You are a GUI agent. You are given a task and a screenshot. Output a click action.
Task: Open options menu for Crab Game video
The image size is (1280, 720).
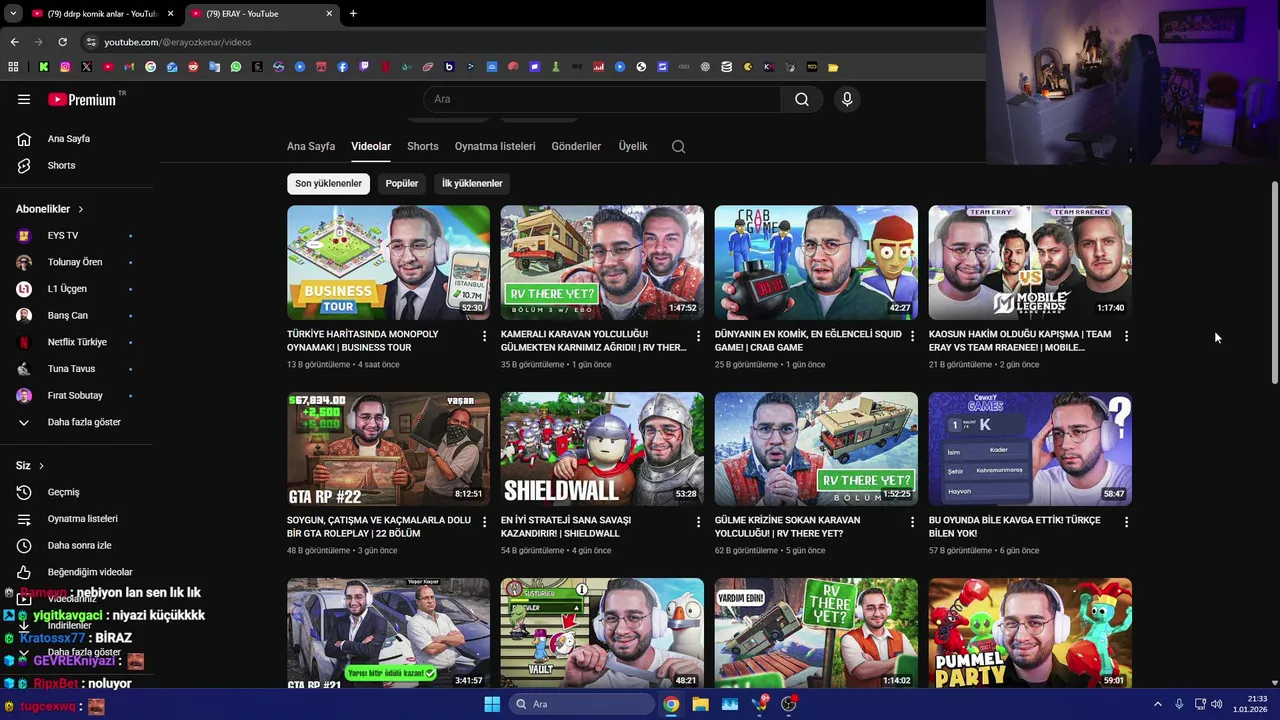point(912,336)
